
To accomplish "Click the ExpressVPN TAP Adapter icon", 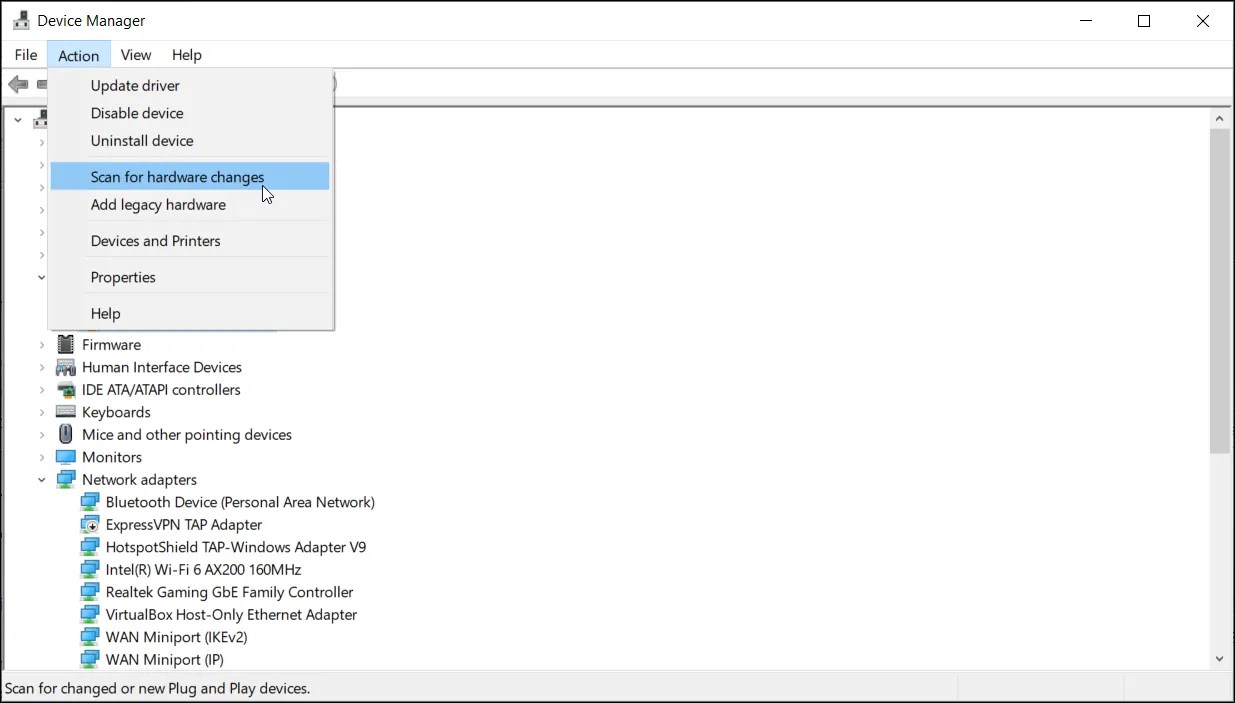I will coord(91,524).
